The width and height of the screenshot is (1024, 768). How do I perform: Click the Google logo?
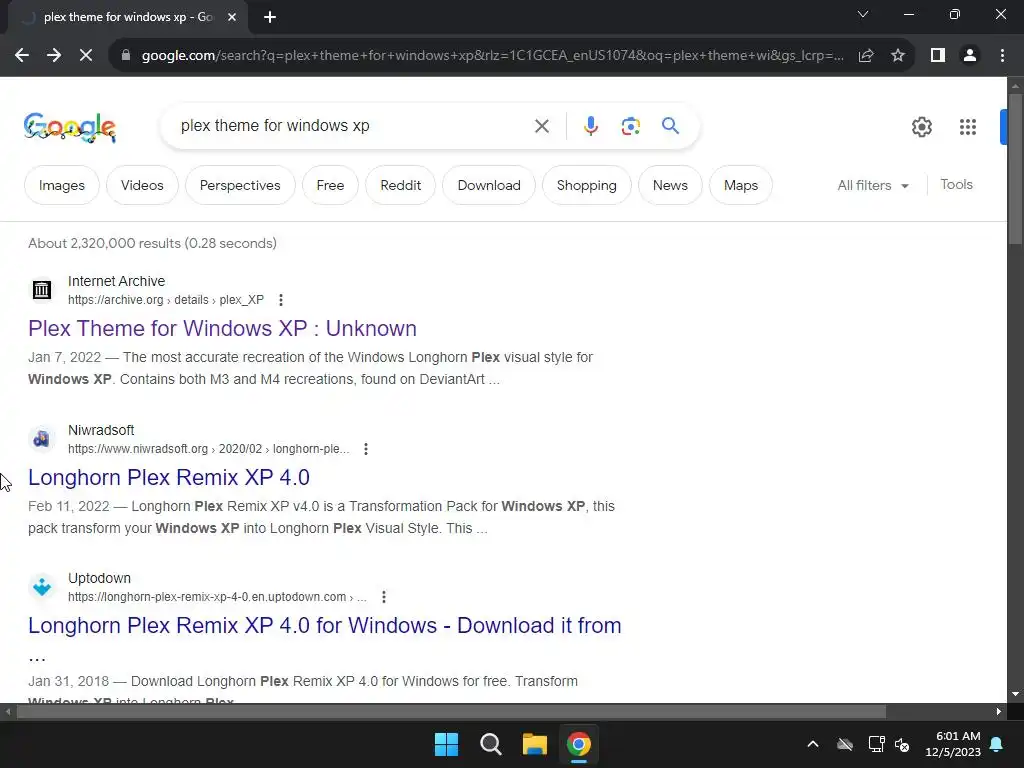coord(70,127)
